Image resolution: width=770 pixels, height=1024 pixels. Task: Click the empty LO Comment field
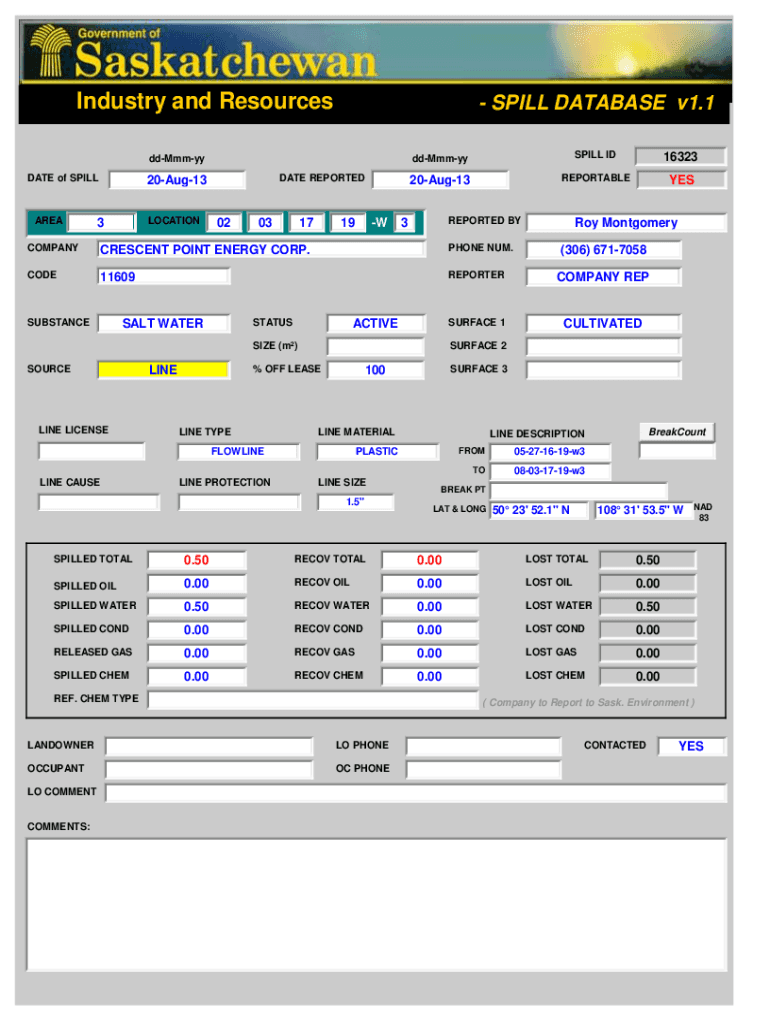pos(415,793)
